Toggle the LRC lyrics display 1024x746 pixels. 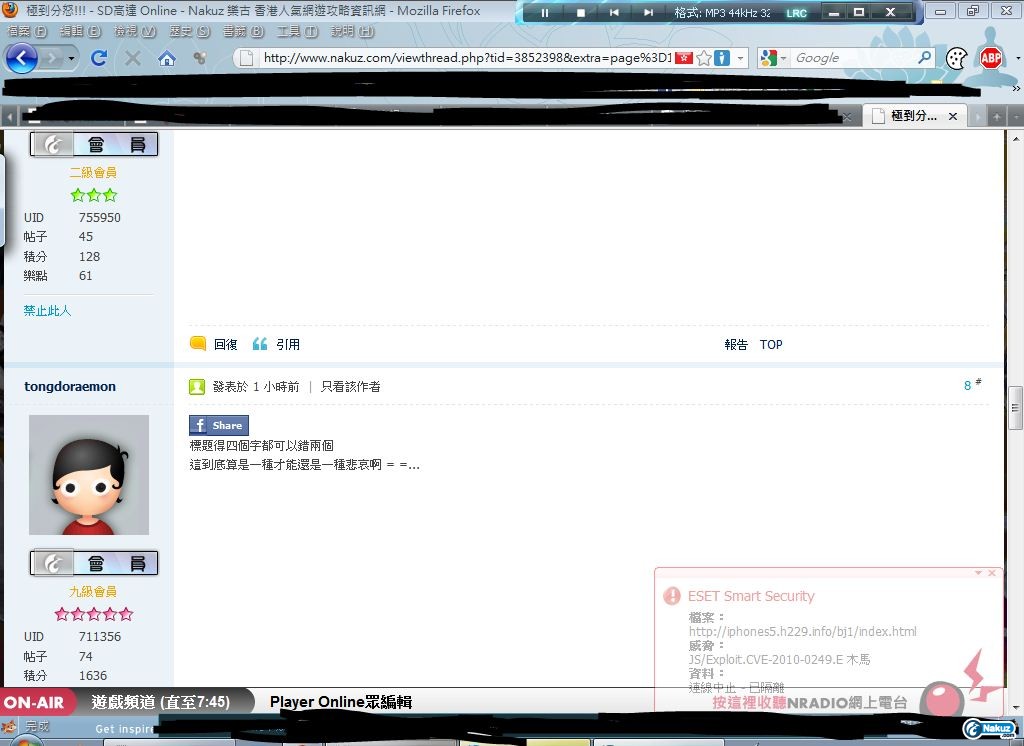pyautogui.click(x=796, y=13)
